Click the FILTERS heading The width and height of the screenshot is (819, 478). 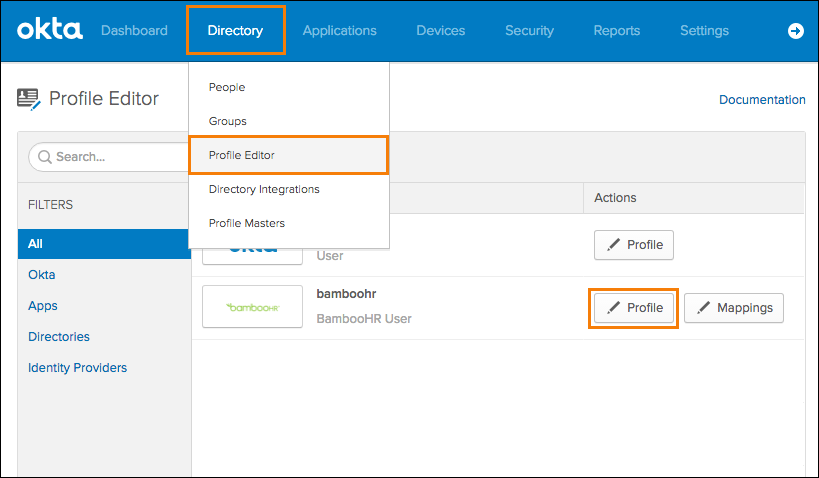click(51, 205)
